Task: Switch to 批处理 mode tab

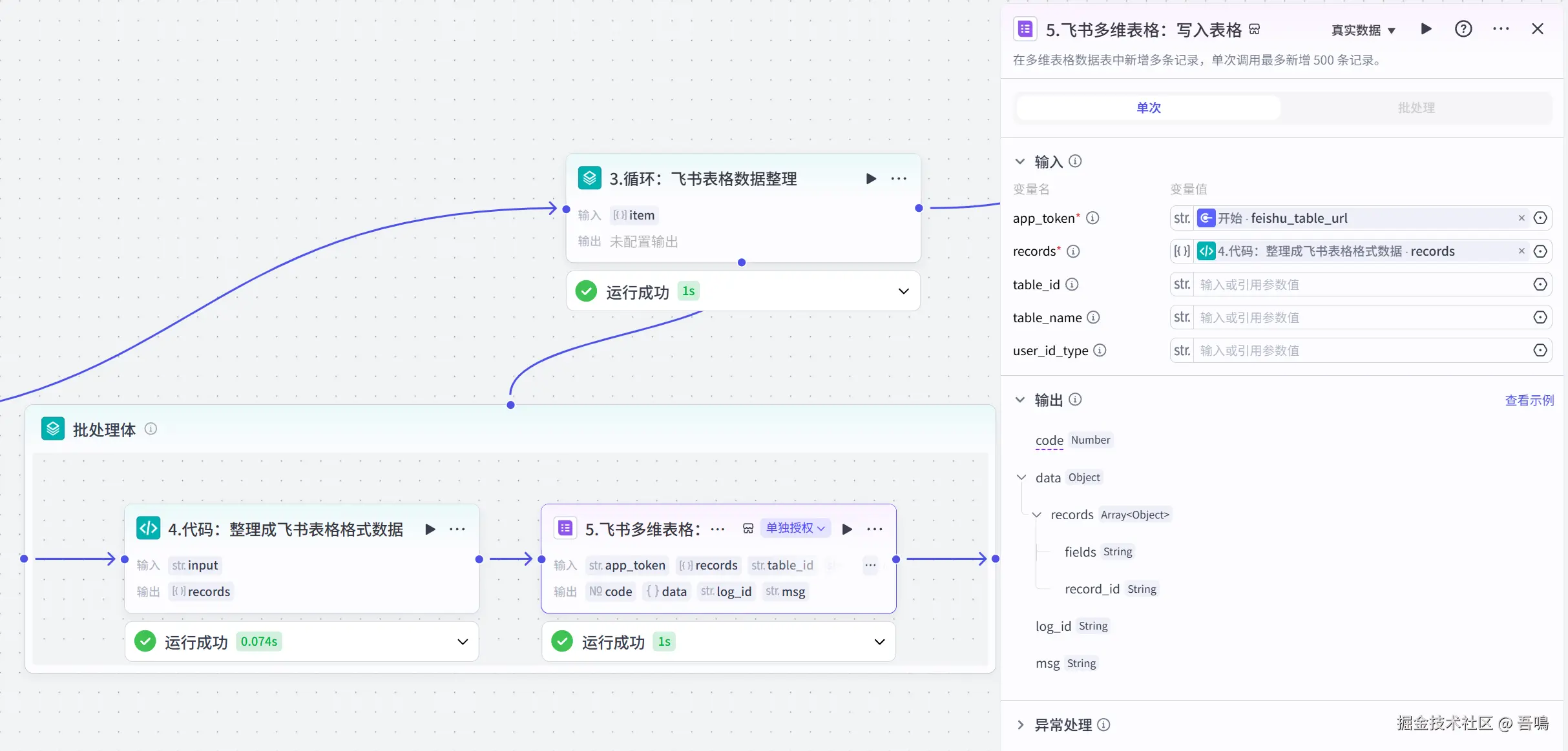Action: coord(1416,108)
